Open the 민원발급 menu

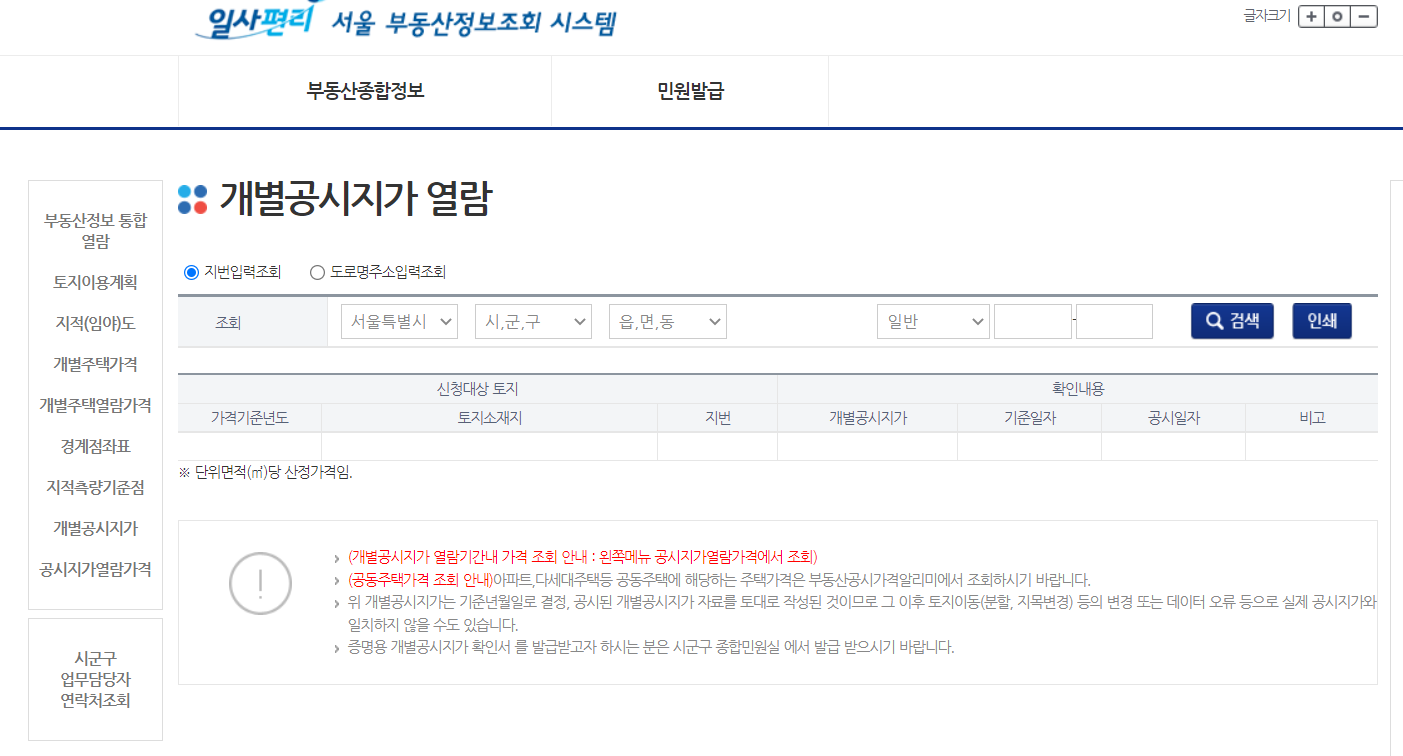point(689,91)
